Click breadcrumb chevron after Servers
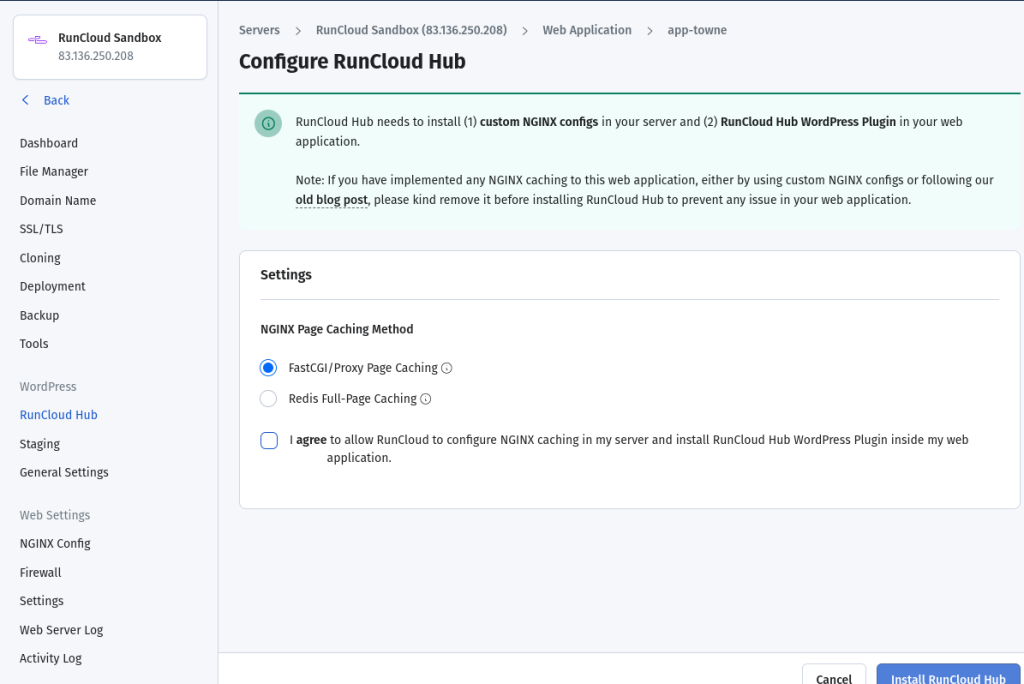1024x684 pixels. pyautogui.click(x=298, y=31)
